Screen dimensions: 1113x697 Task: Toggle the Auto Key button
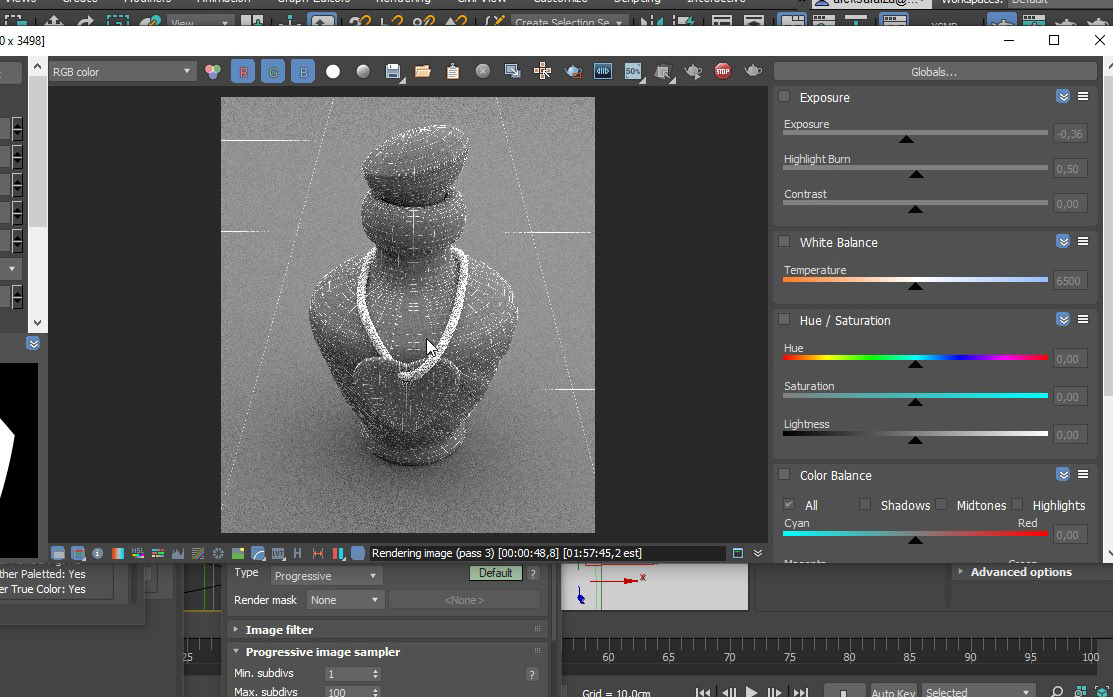pos(893,691)
